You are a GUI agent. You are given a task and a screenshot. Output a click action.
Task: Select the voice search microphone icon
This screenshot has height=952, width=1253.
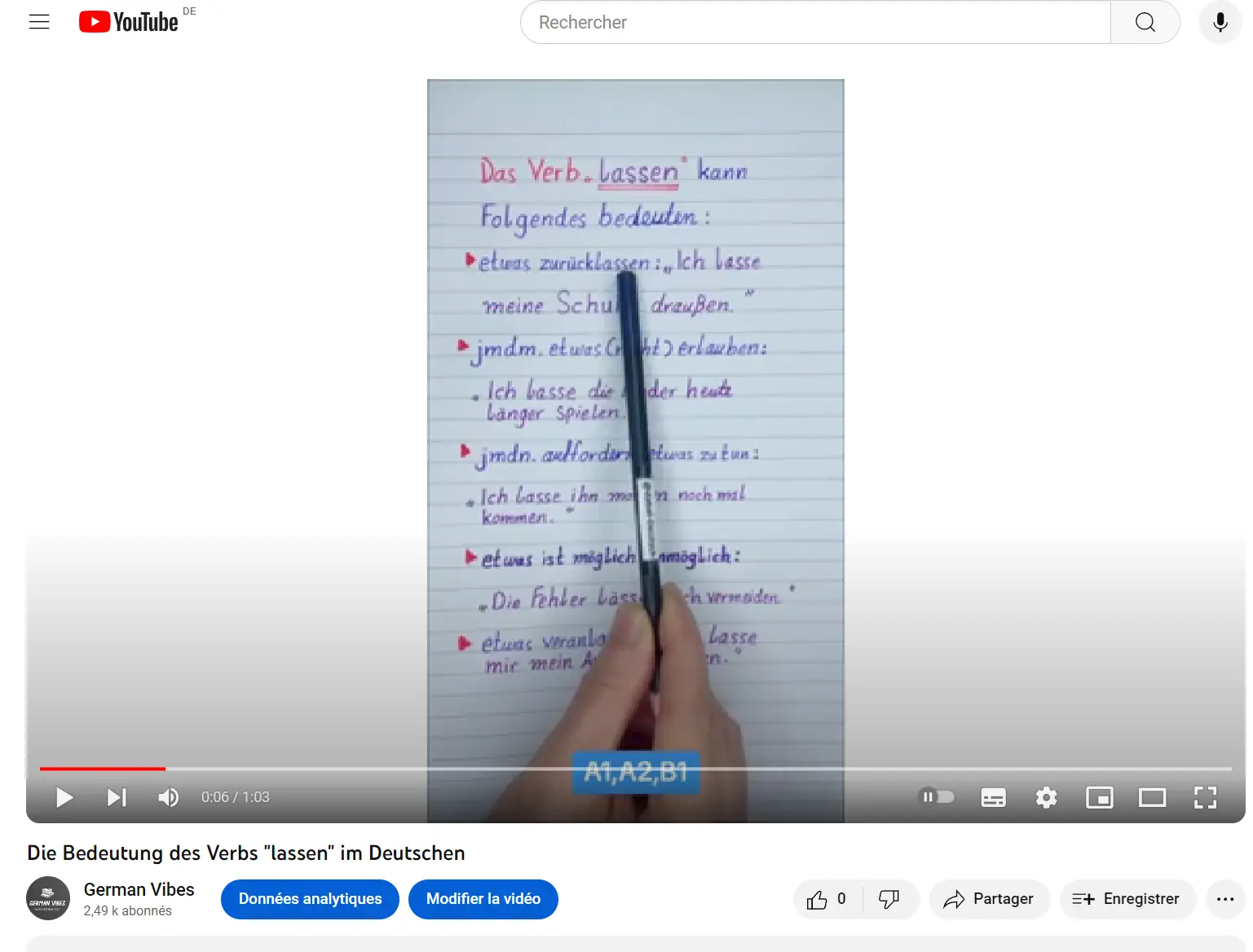(1220, 22)
